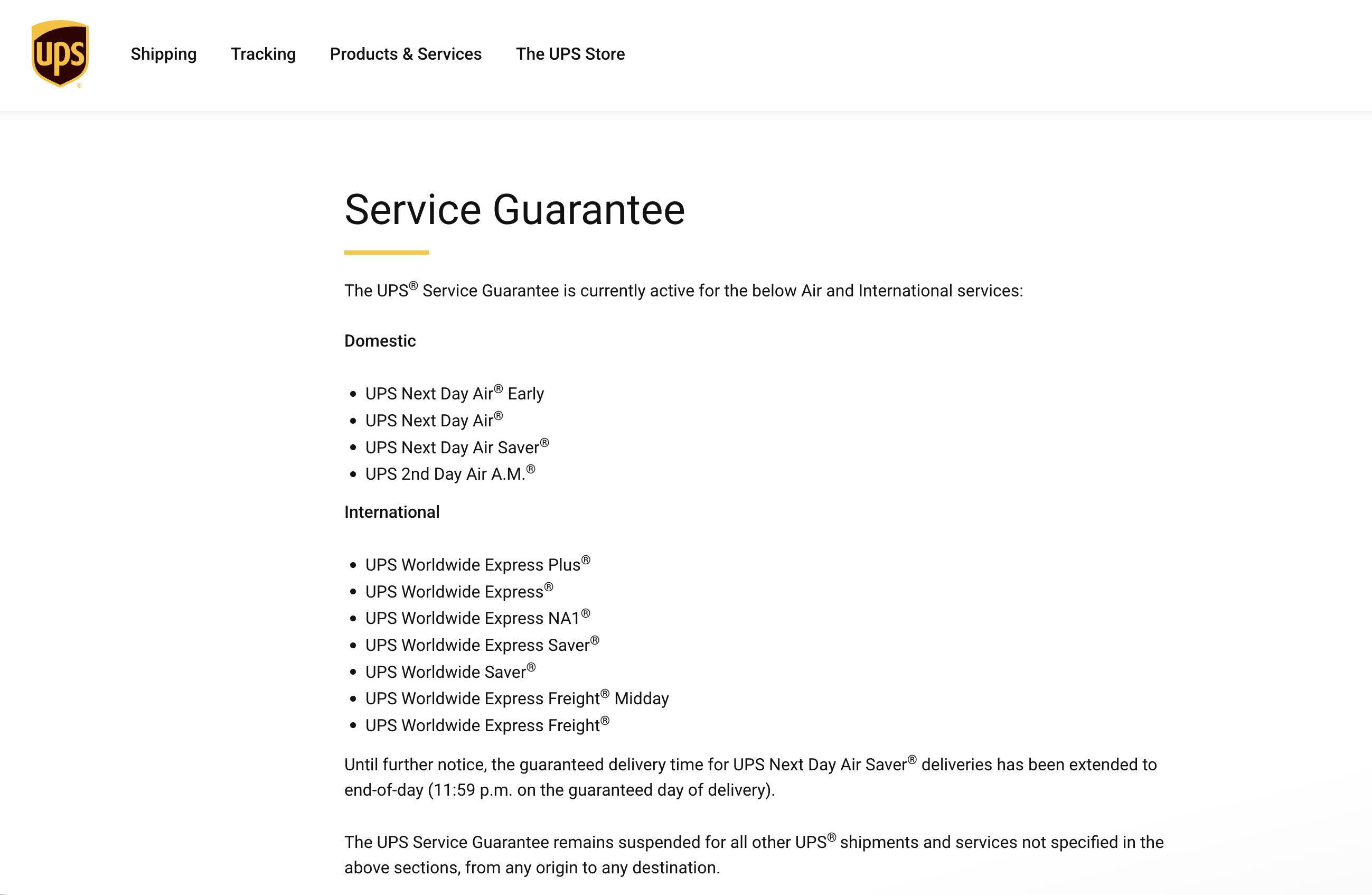Click the Service Guarantee page heading

[514, 209]
